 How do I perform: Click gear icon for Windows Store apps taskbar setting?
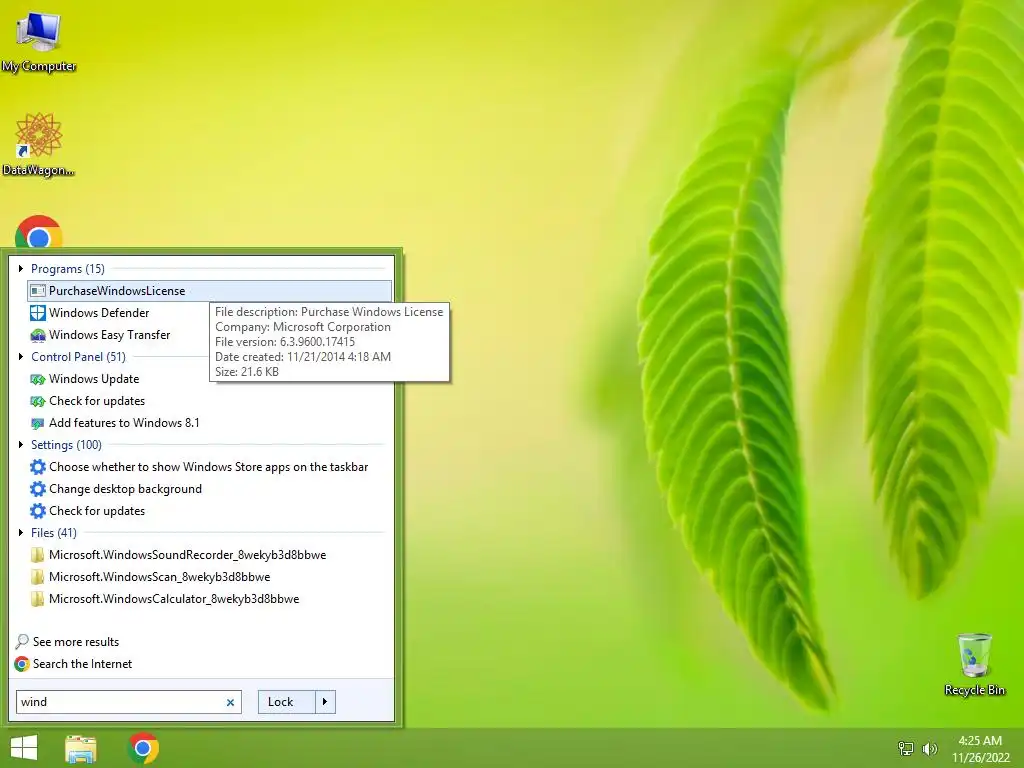tap(38, 467)
